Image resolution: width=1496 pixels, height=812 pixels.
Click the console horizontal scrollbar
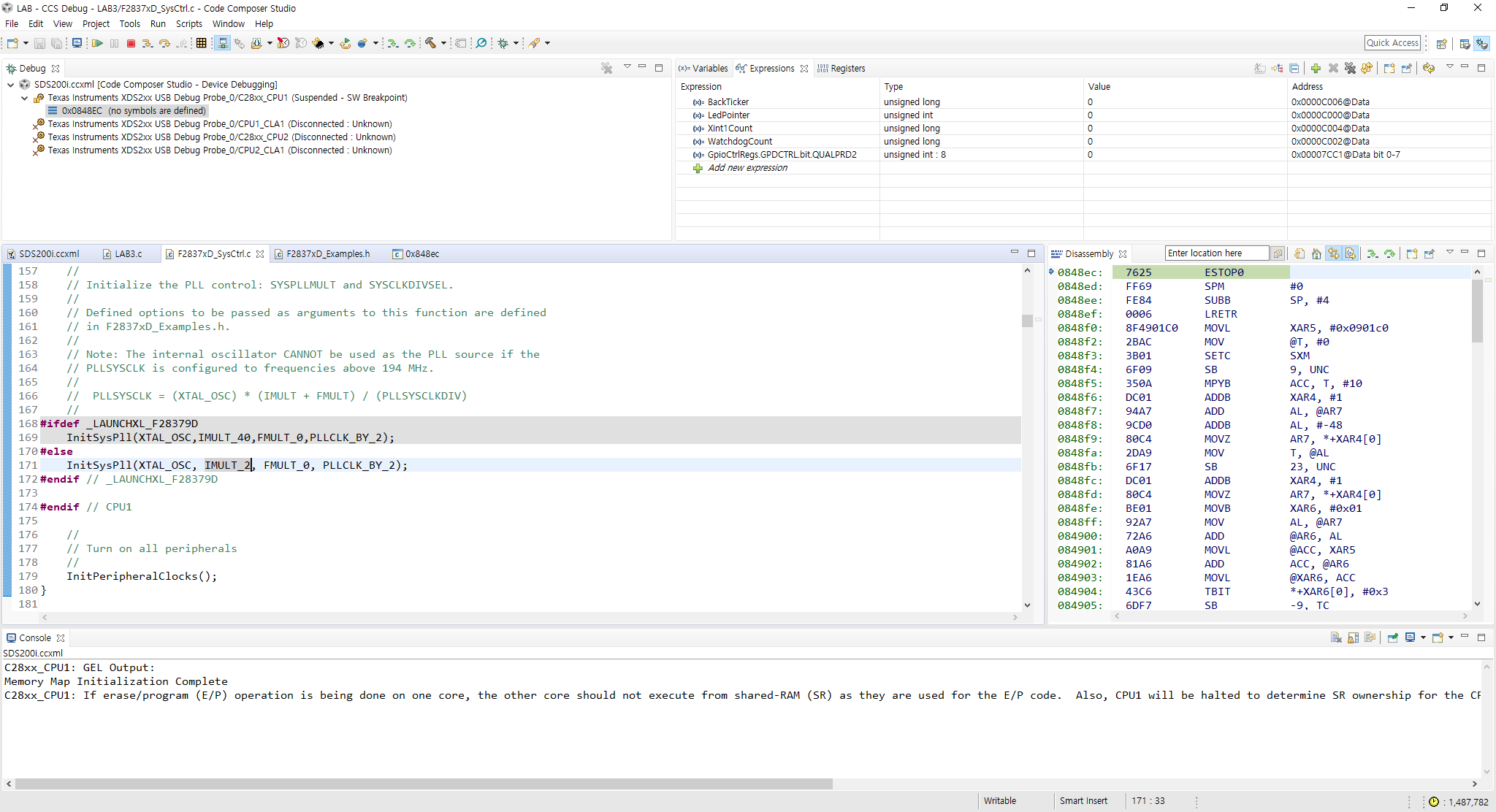pos(424,784)
